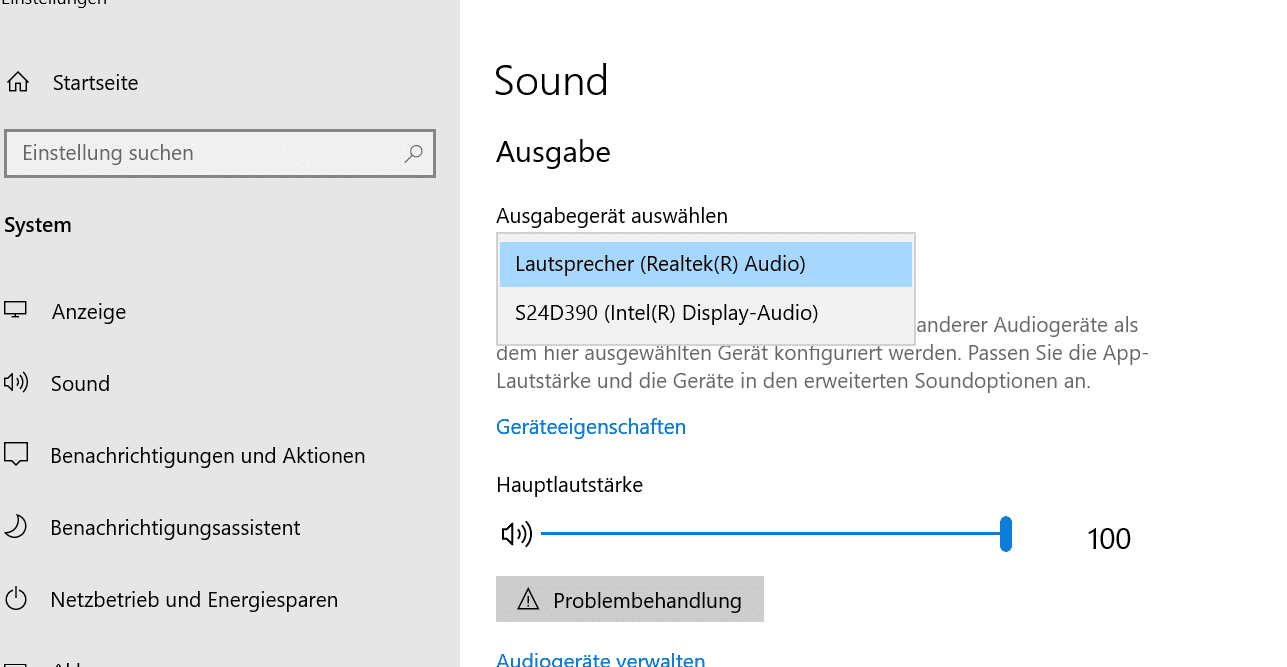Image resolution: width=1287 pixels, height=667 pixels.
Task: Click the moon icon for Benachrichtigungsassistent
Action: click(x=15, y=527)
